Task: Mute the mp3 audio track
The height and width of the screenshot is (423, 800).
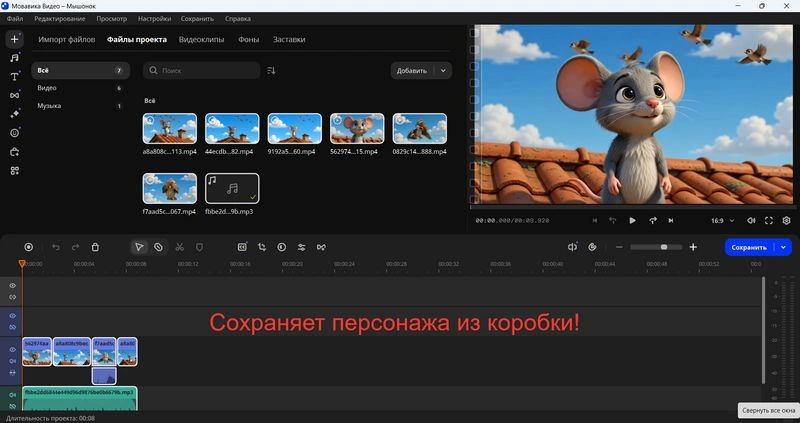Action: point(13,395)
